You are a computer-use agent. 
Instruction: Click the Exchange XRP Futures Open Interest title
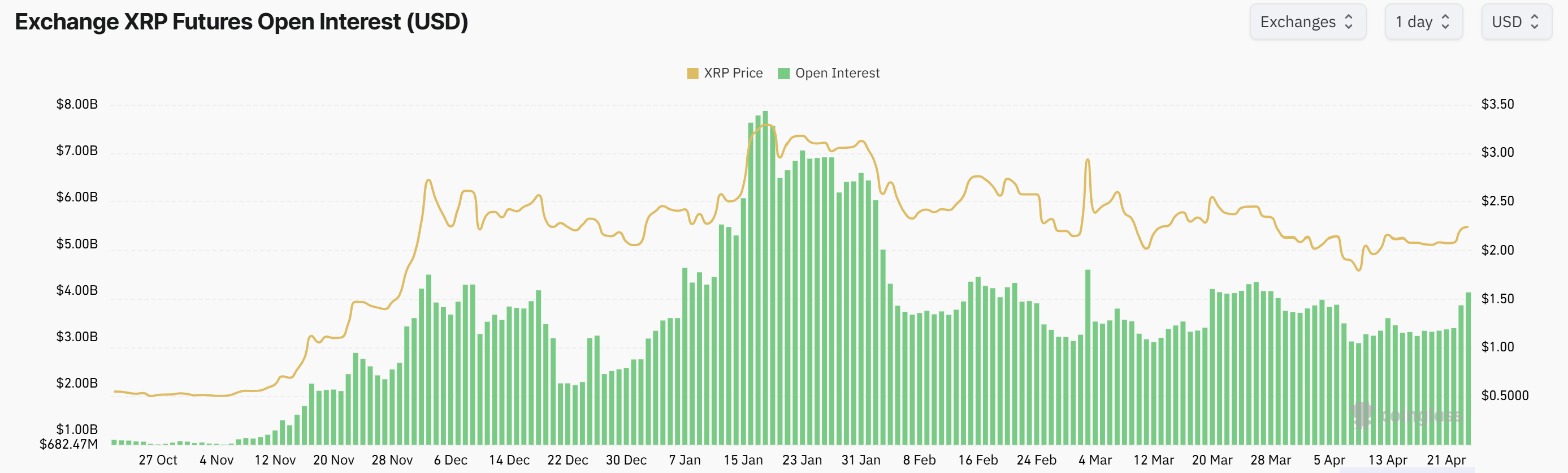point(241,22)
